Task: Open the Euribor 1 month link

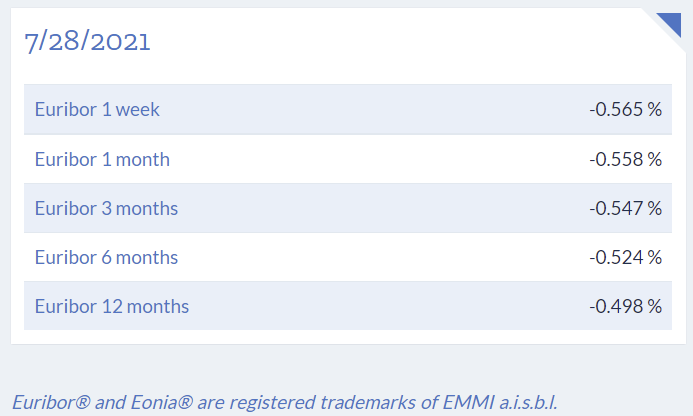Action: (102, 159)
